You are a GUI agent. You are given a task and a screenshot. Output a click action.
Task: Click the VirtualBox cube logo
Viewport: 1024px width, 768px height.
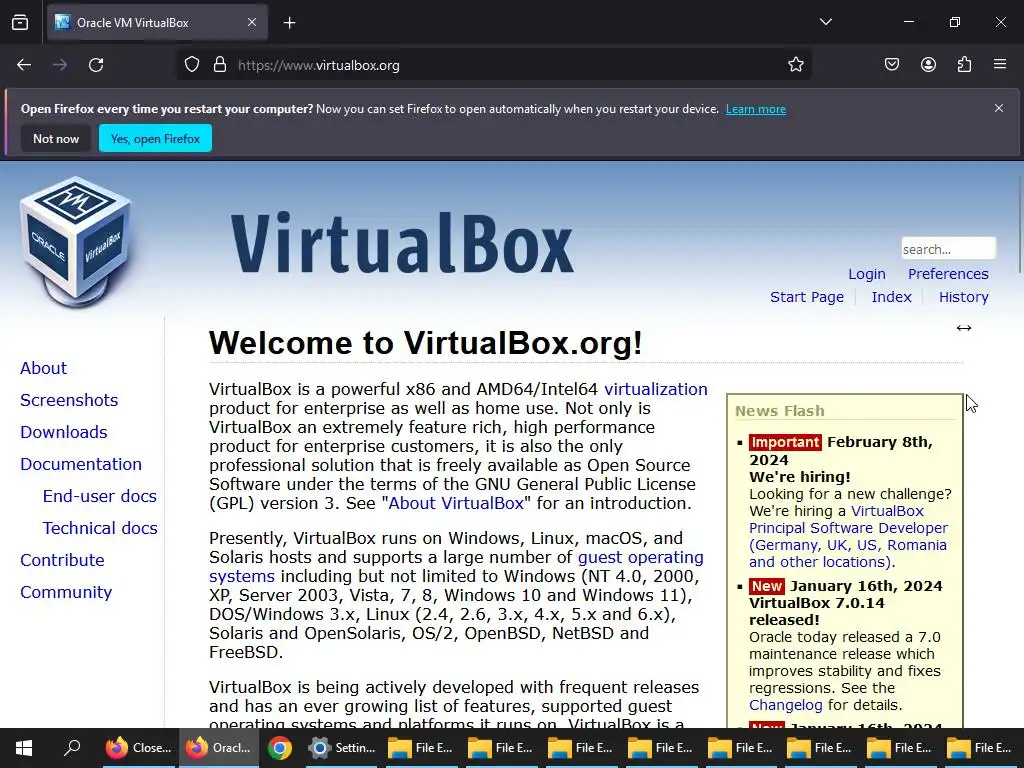point(76,242)
